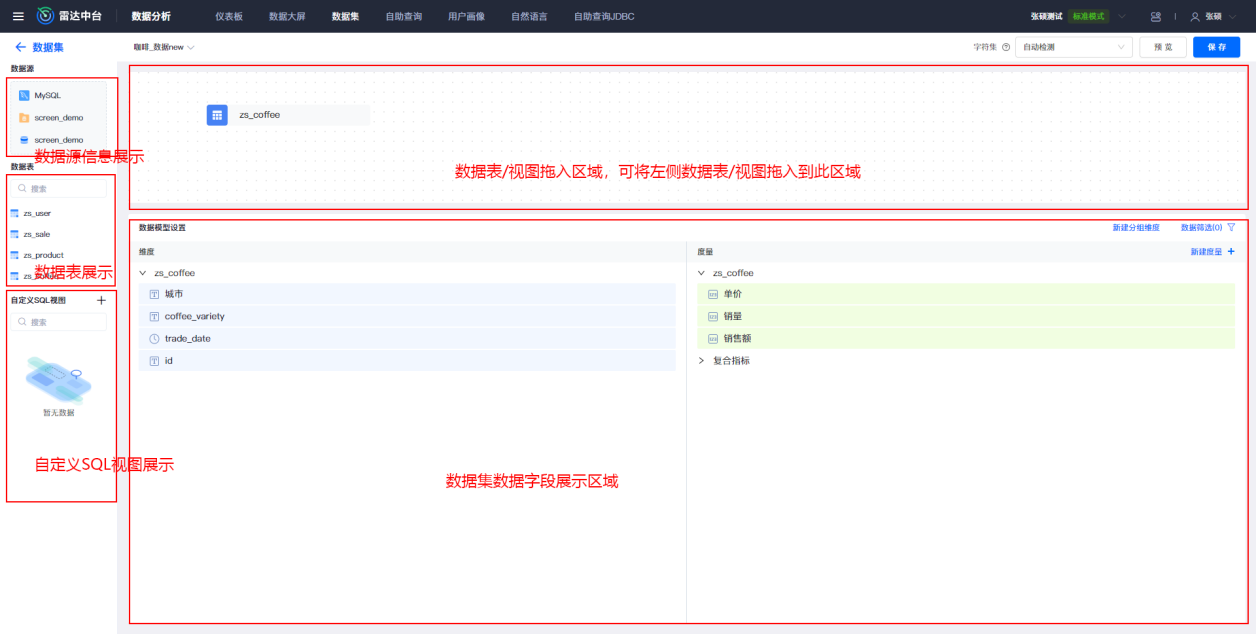Screen dimensions: 1256x634
Task: Click the MySQL datasource icon
Action: pos(24,95)
